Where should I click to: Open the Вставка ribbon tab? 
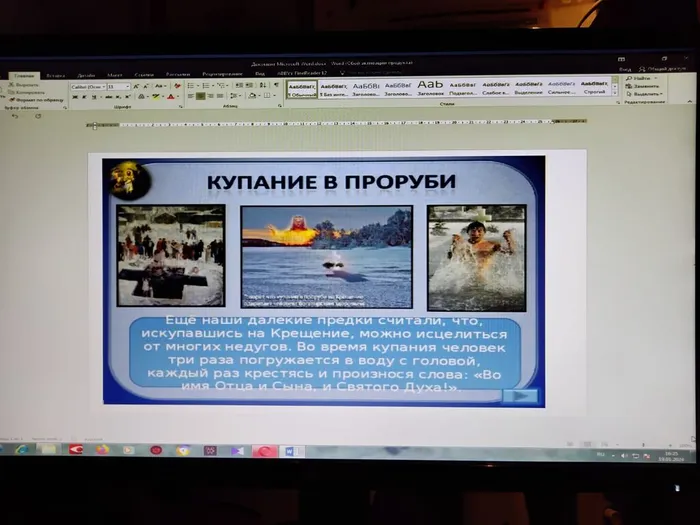[56, 75]
